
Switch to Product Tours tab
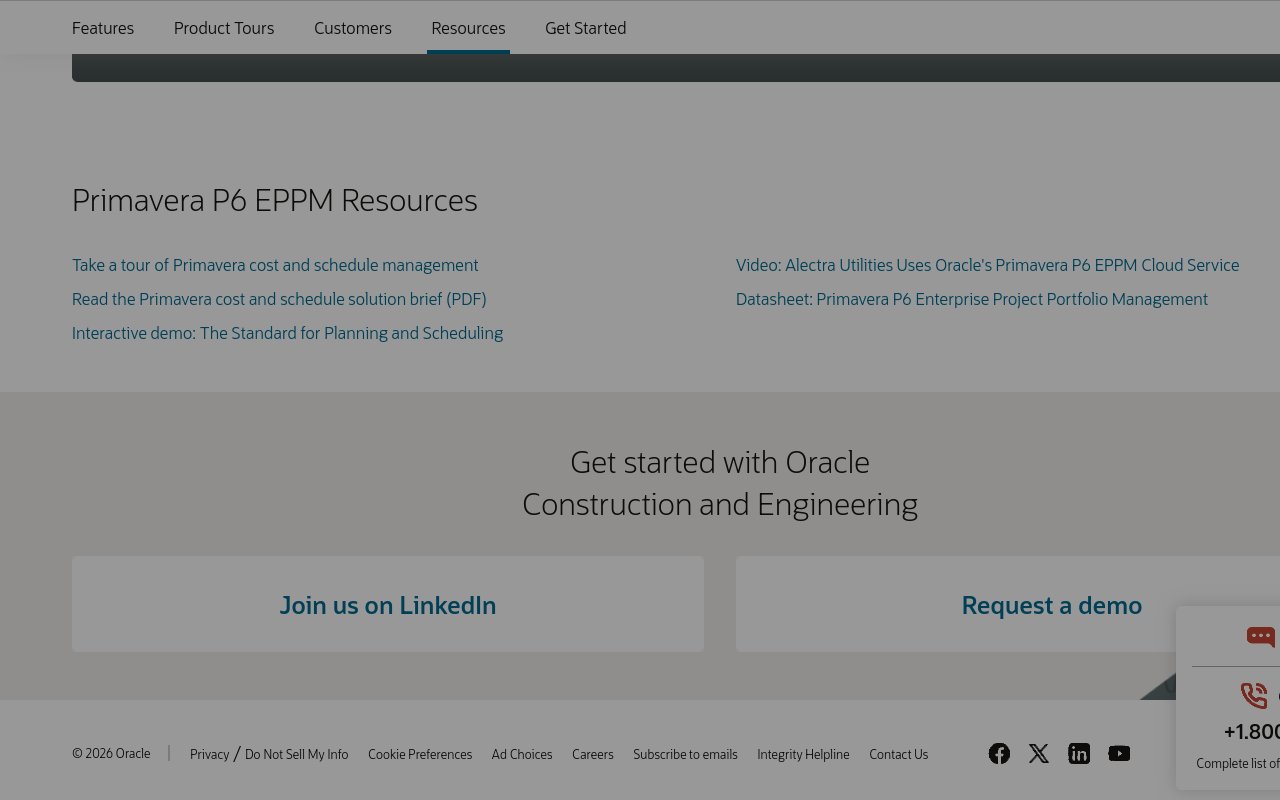click(x=224, y=28)
